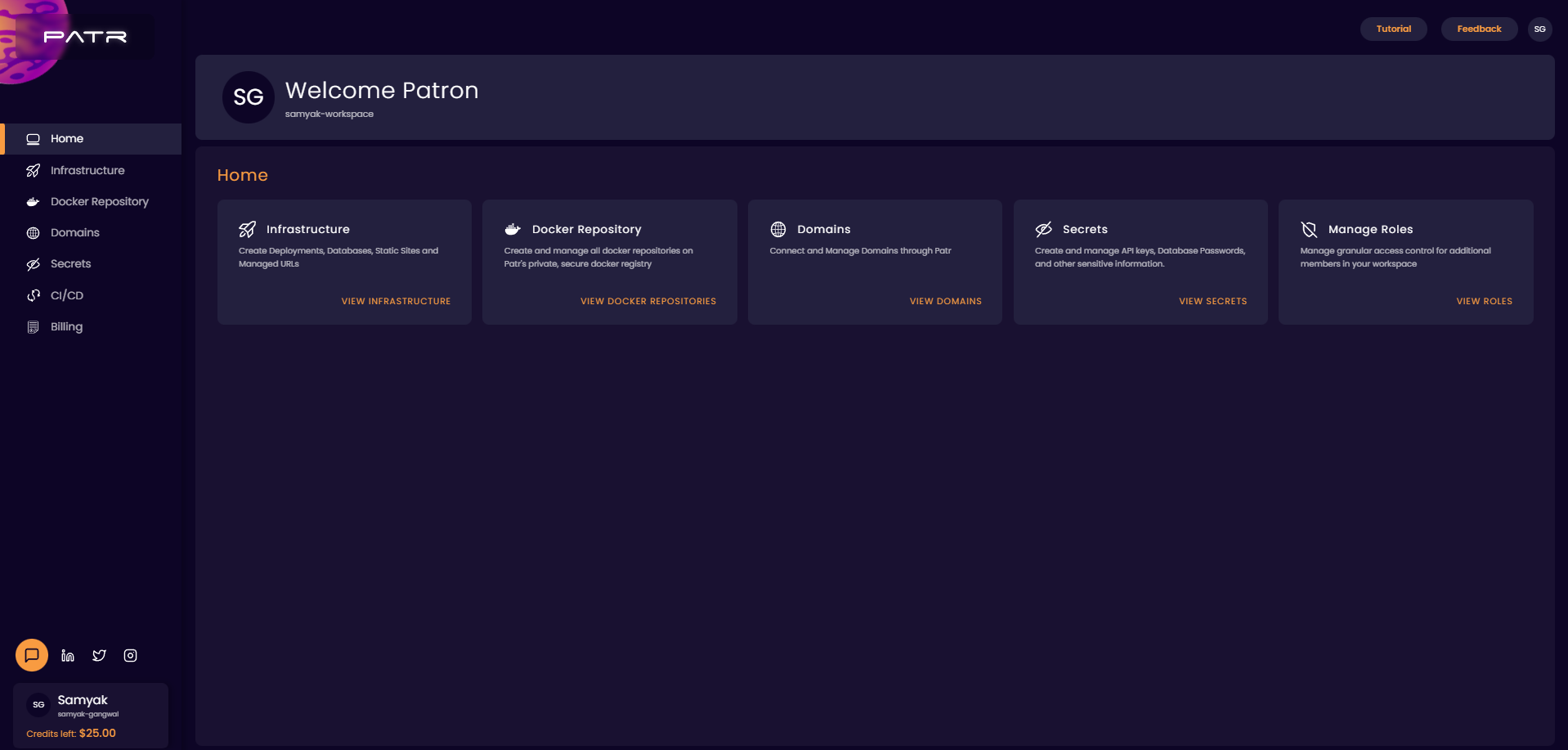Open the Twitter social icon
Viewport: 1568px width, 750px height.
tap(99, 655)
